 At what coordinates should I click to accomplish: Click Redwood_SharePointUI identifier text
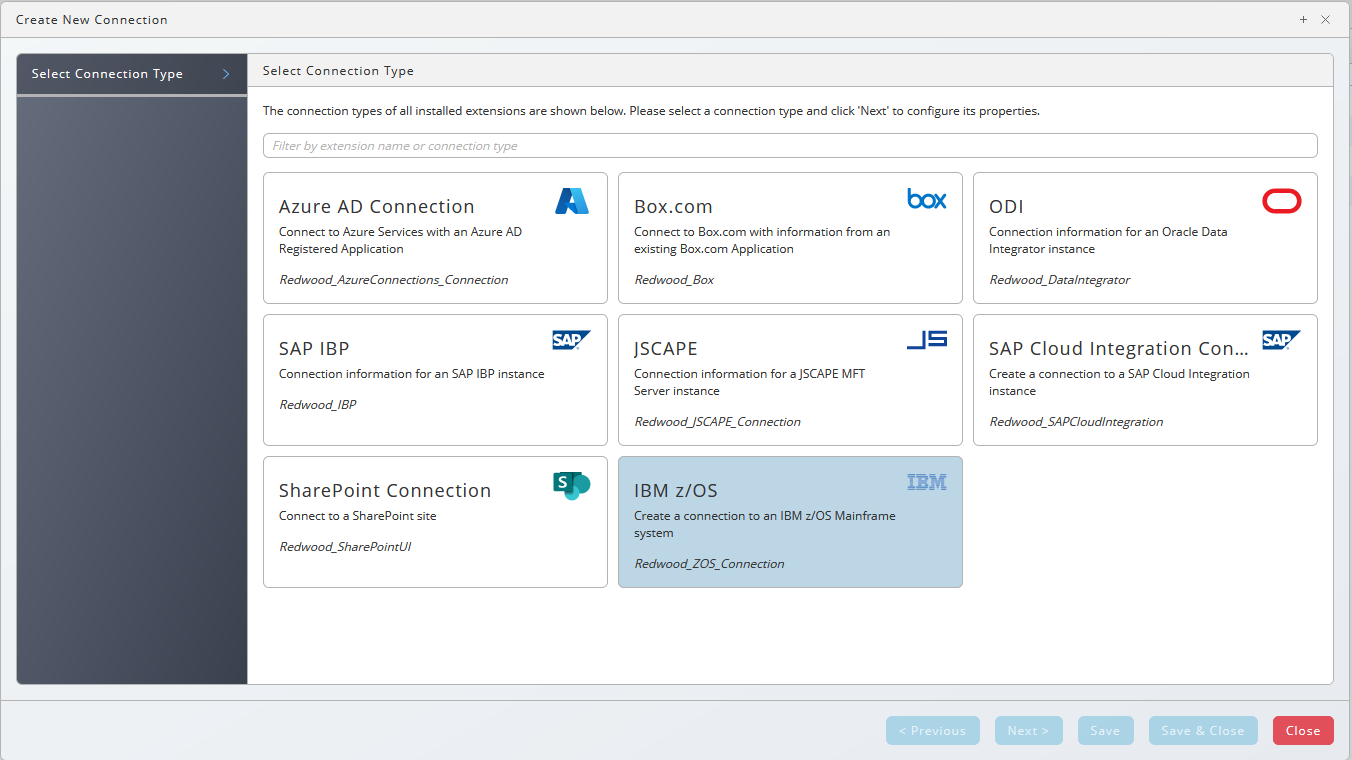(x=345, y=547)
